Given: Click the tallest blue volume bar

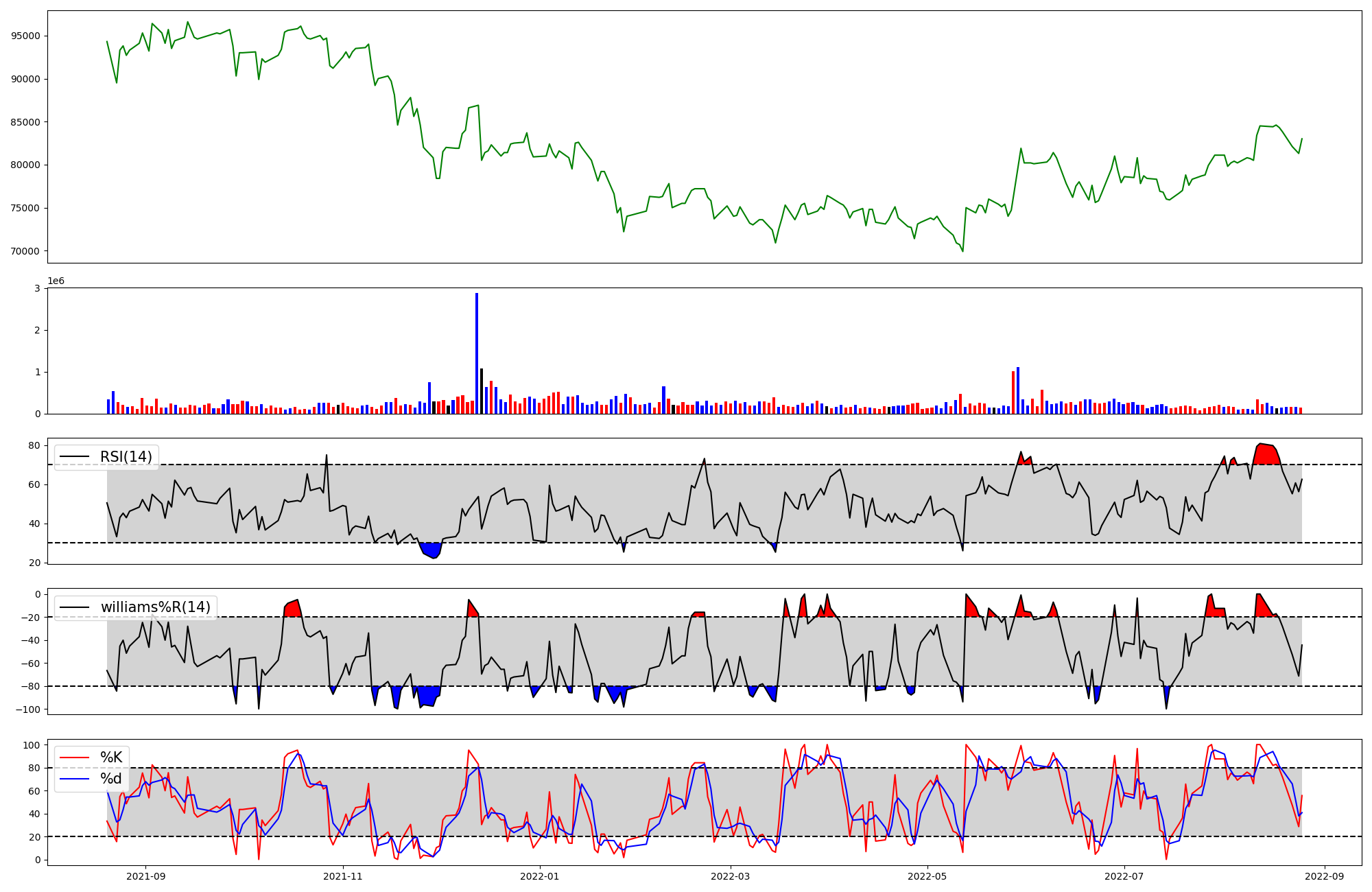Looking at the screenshot, I should 477,353.
